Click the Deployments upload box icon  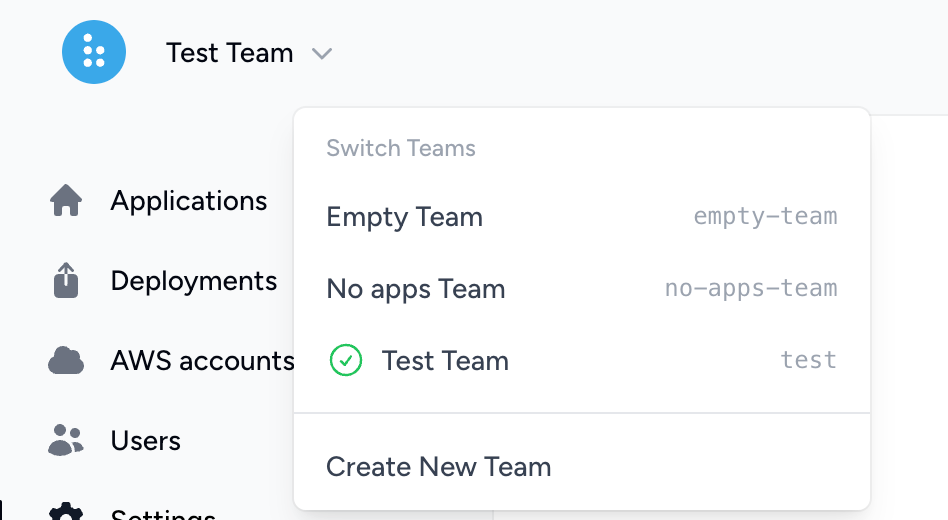(66, 281)
